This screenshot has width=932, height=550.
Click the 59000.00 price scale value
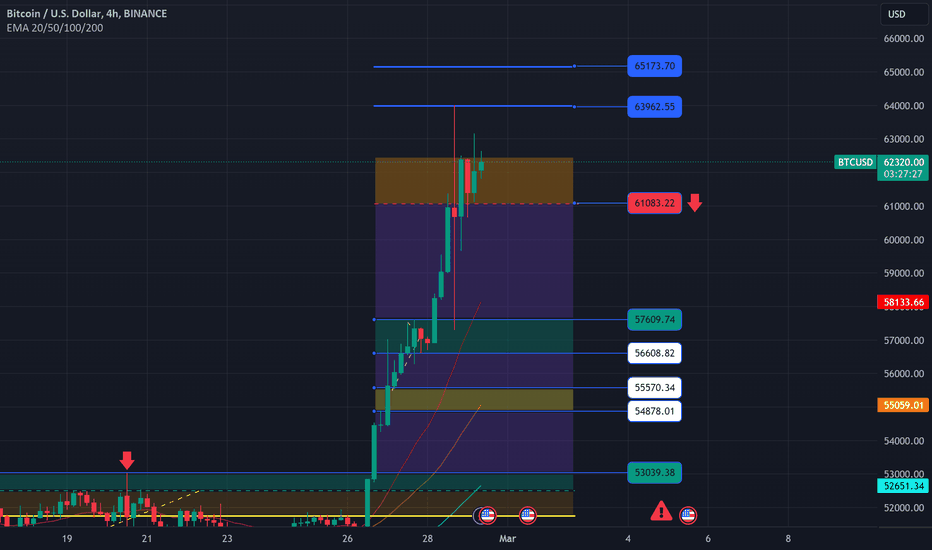click(903, 273)
